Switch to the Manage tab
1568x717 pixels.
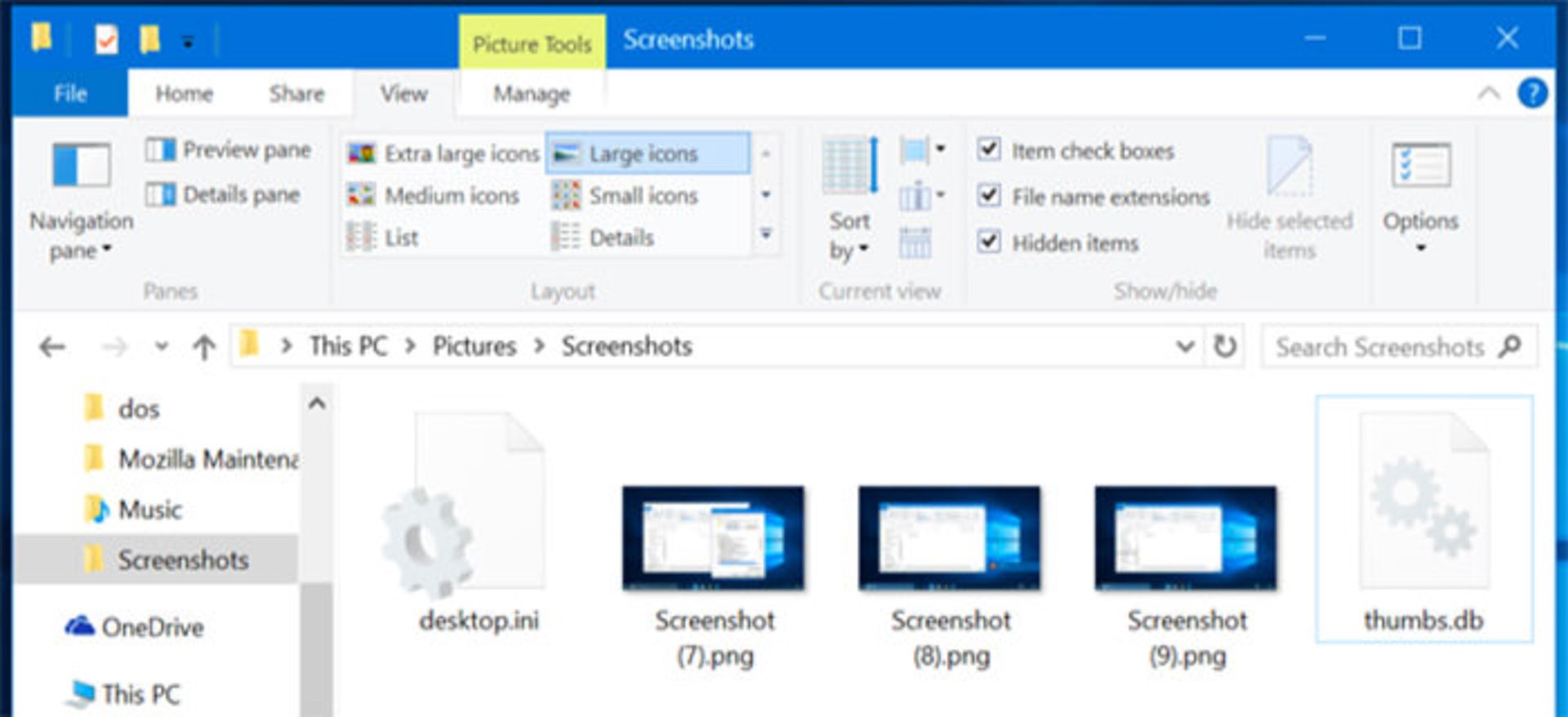532,94
